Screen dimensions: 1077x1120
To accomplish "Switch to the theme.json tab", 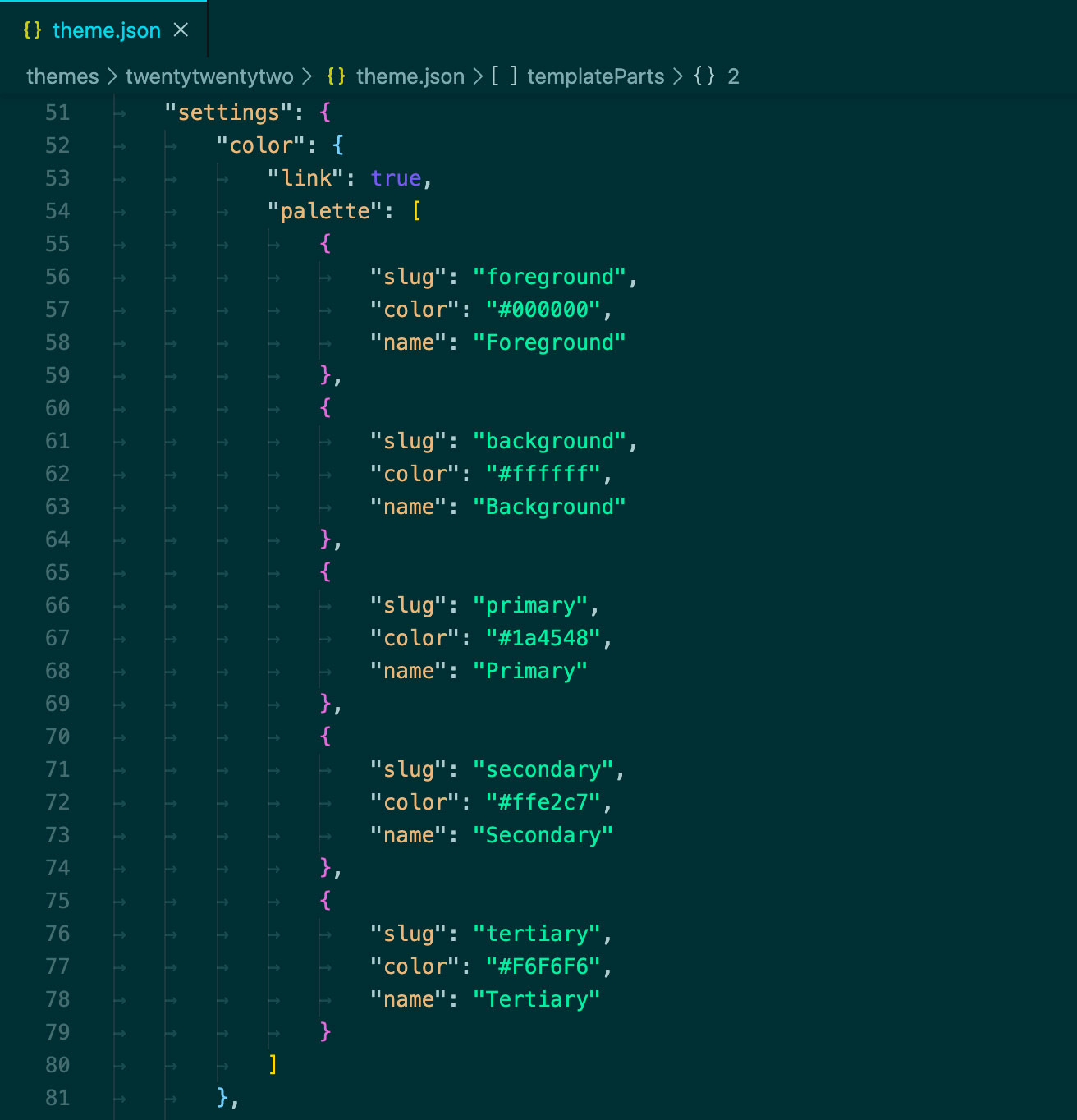I will (x=107, y=30).
